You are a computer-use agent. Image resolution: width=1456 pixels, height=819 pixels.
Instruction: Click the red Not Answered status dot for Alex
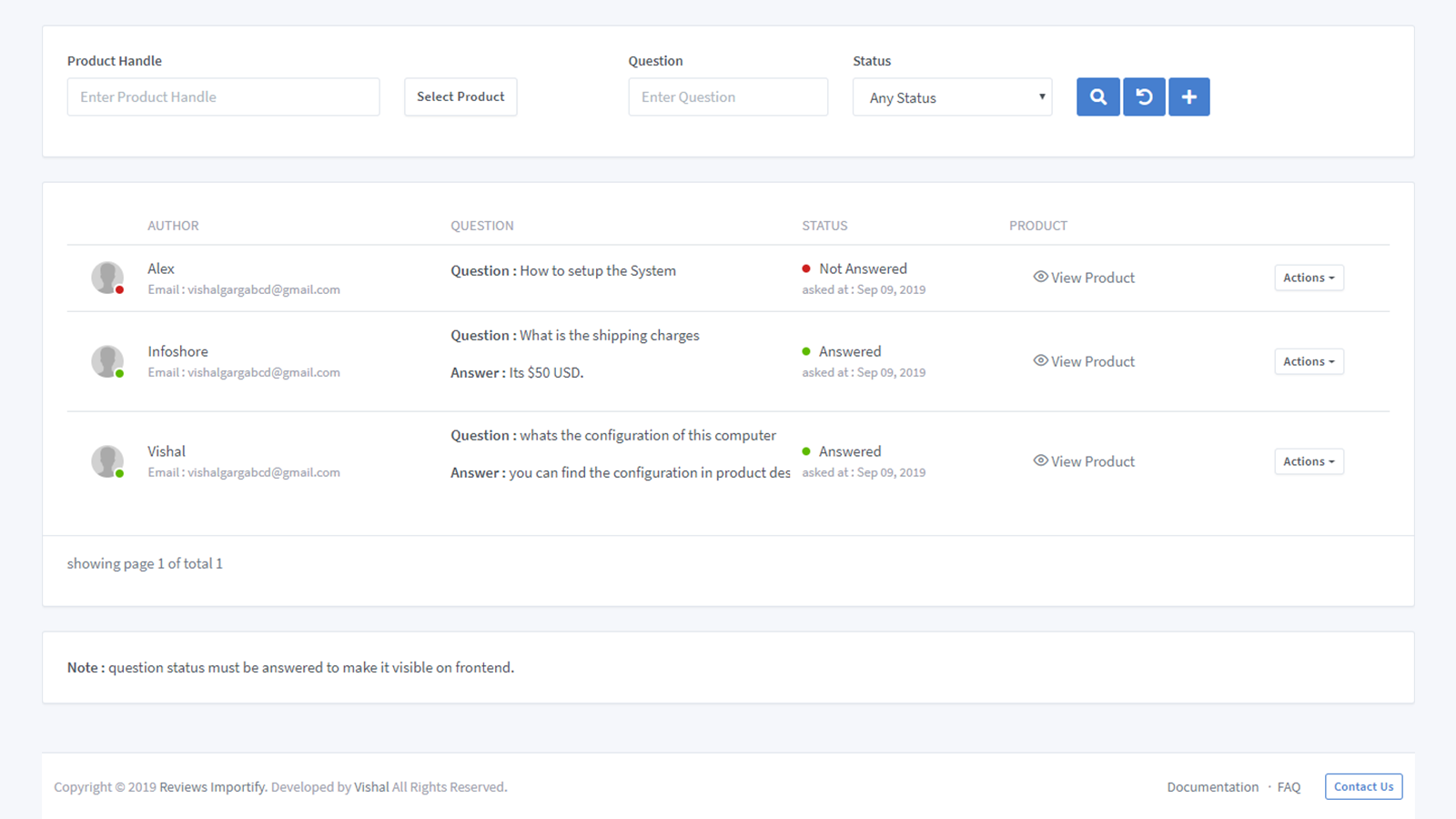(x=805, y=268)
